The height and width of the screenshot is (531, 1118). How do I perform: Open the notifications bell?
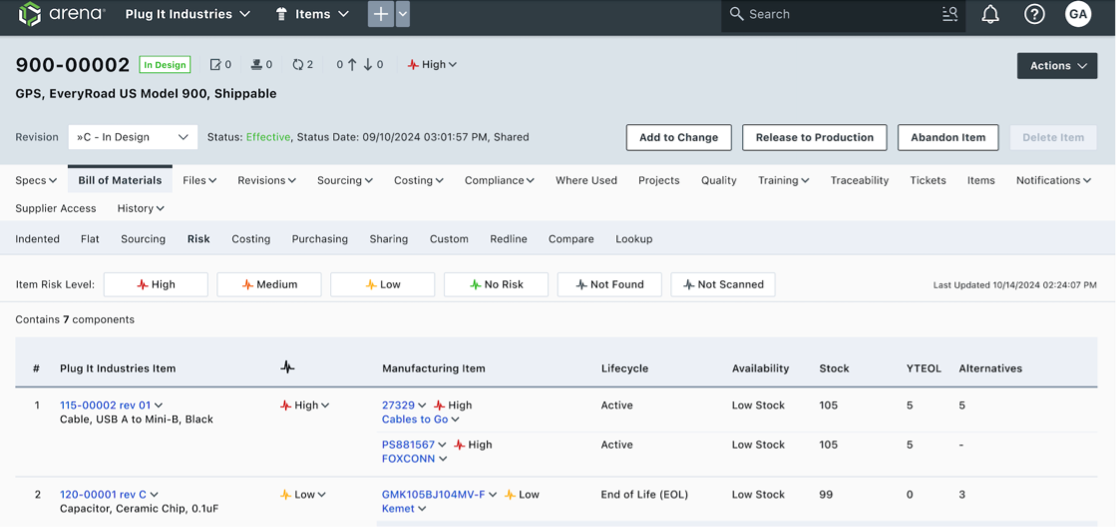990,14
